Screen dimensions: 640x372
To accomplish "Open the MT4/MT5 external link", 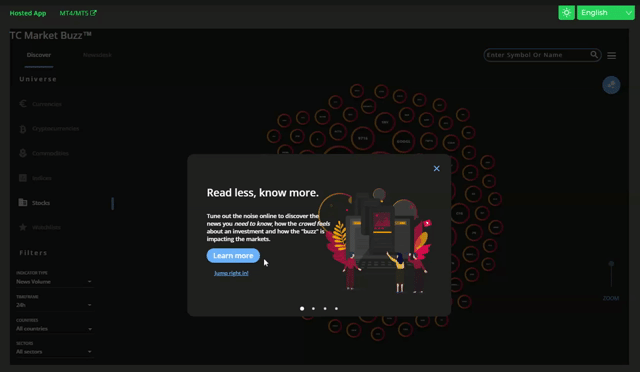I will point(78,13).
